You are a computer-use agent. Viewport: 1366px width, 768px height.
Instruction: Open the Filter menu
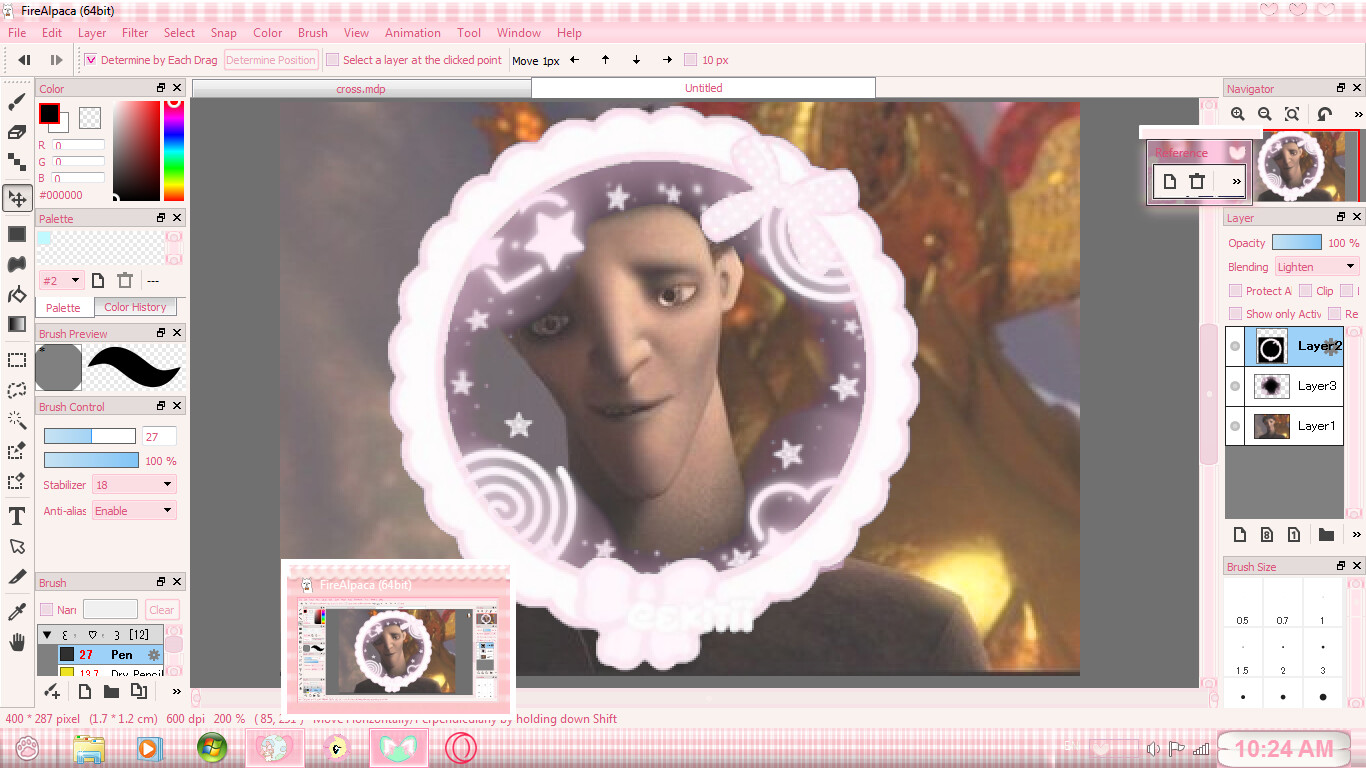pos(135,33)
